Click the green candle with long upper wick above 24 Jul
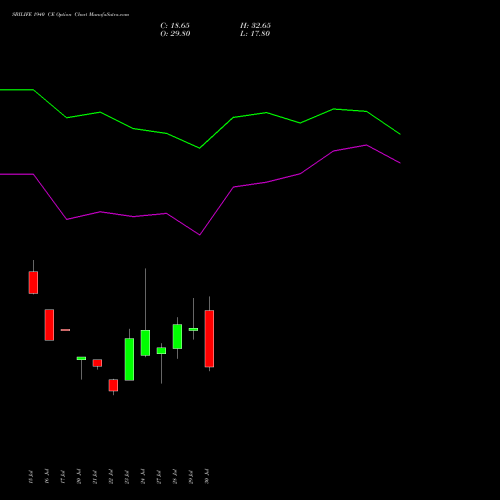This screenshot has height=500, width=500. point(145,343)
